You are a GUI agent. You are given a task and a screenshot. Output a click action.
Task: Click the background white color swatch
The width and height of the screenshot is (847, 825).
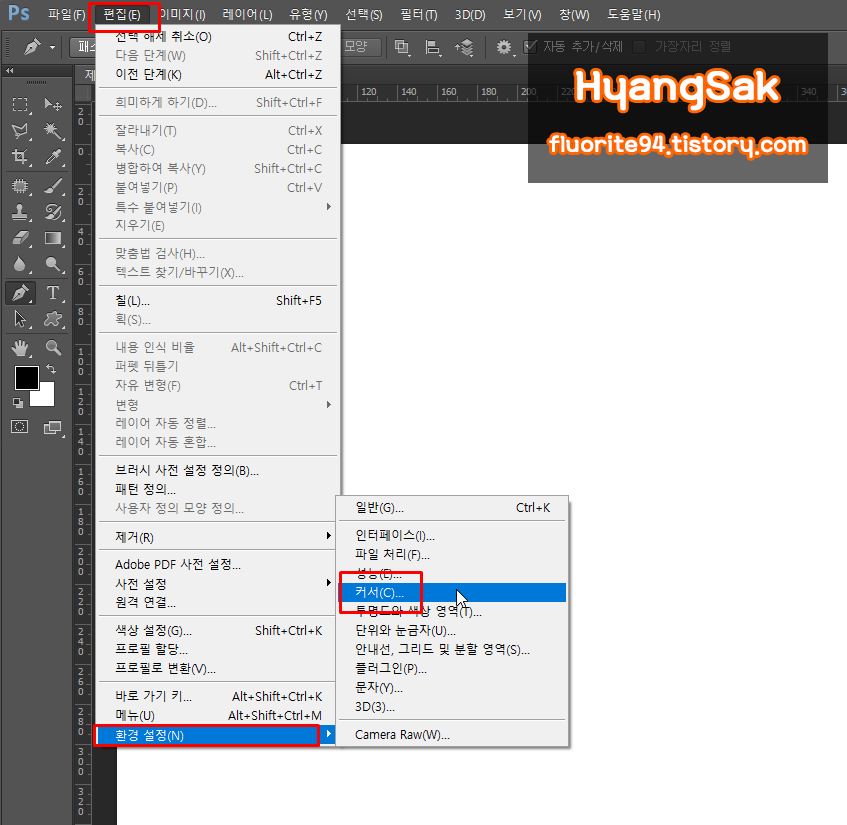click(45, 397)
